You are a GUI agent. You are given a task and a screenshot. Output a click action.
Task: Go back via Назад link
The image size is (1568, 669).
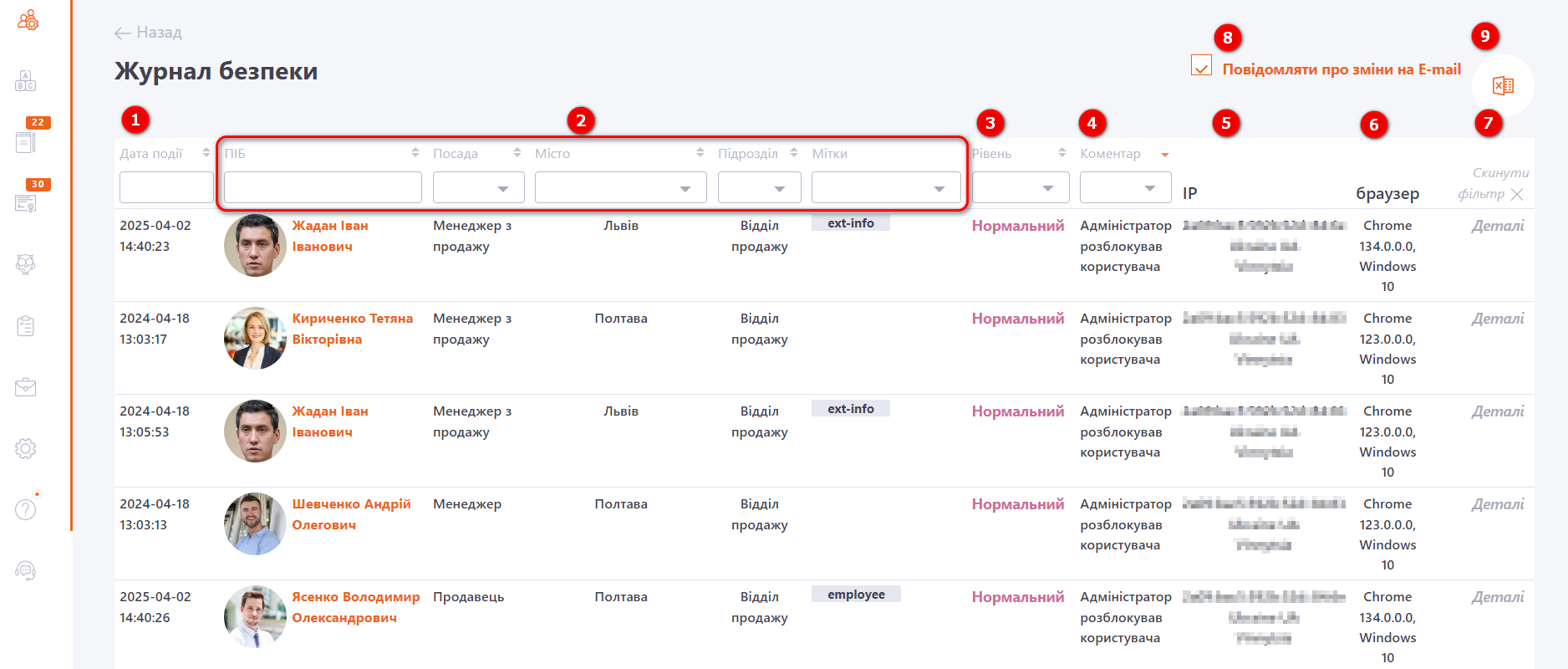point(148,33)
